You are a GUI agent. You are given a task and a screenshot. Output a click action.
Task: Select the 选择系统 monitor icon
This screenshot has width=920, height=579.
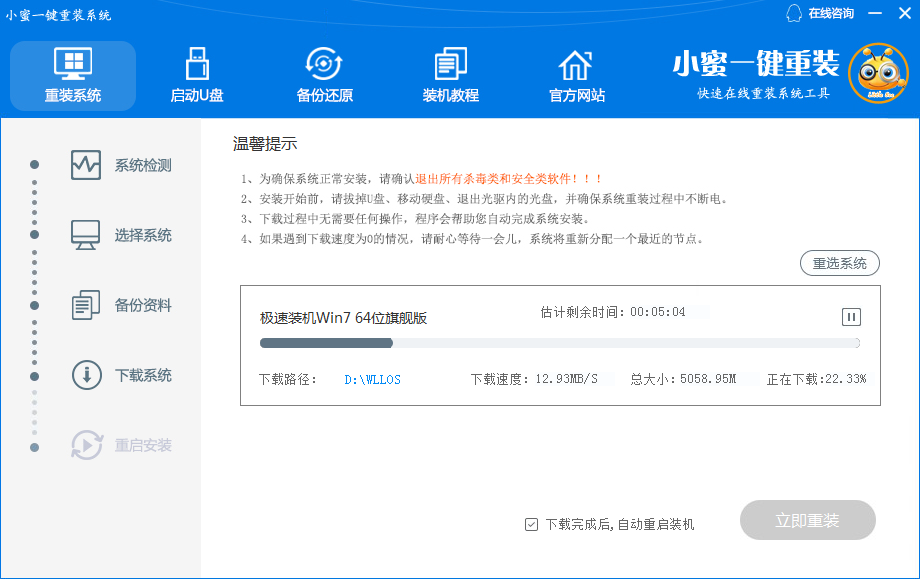pos(86,235)
